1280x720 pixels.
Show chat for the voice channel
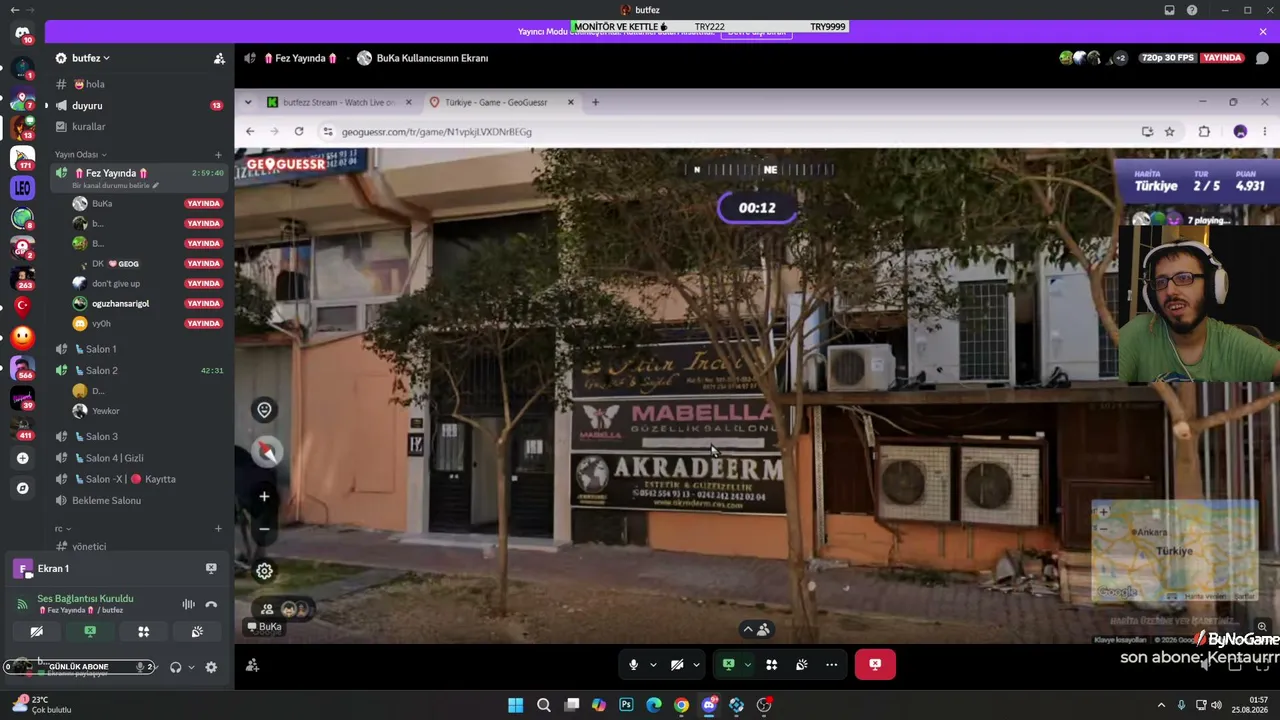(x=1262, y=58)
